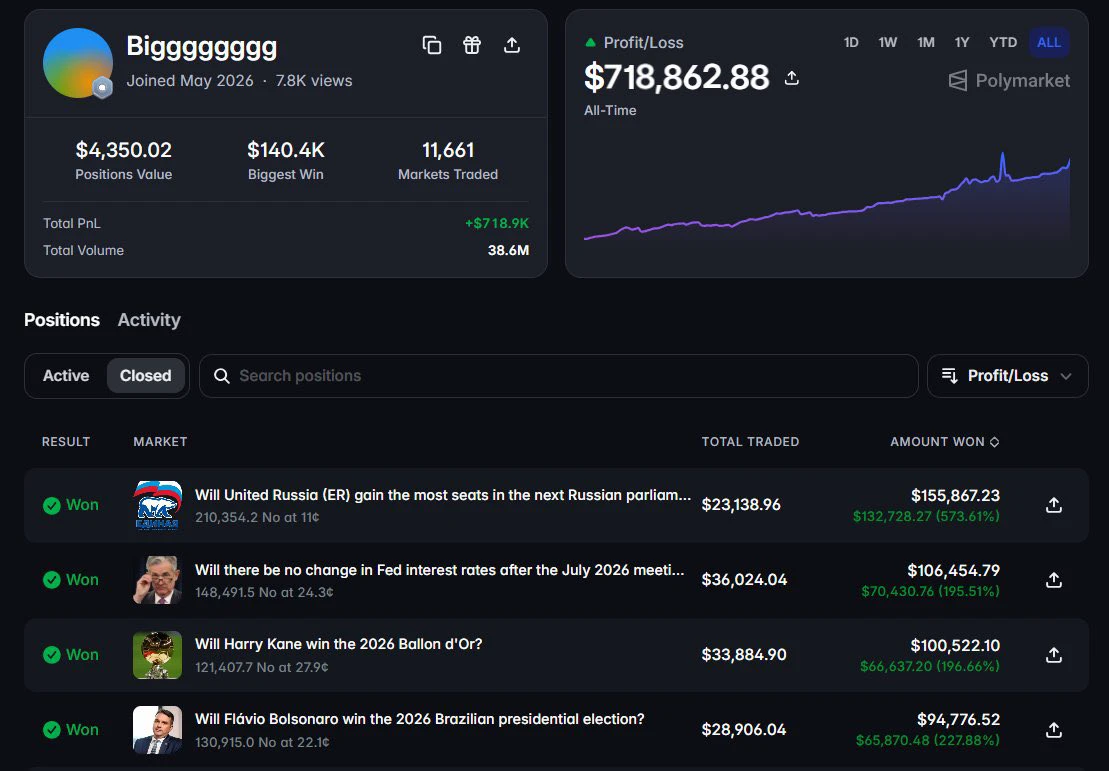The height and width of the screenshot is (771, 1109).
Task: Share the United Russia position result
Action: pyautogui.click(x=1054, y=505)
